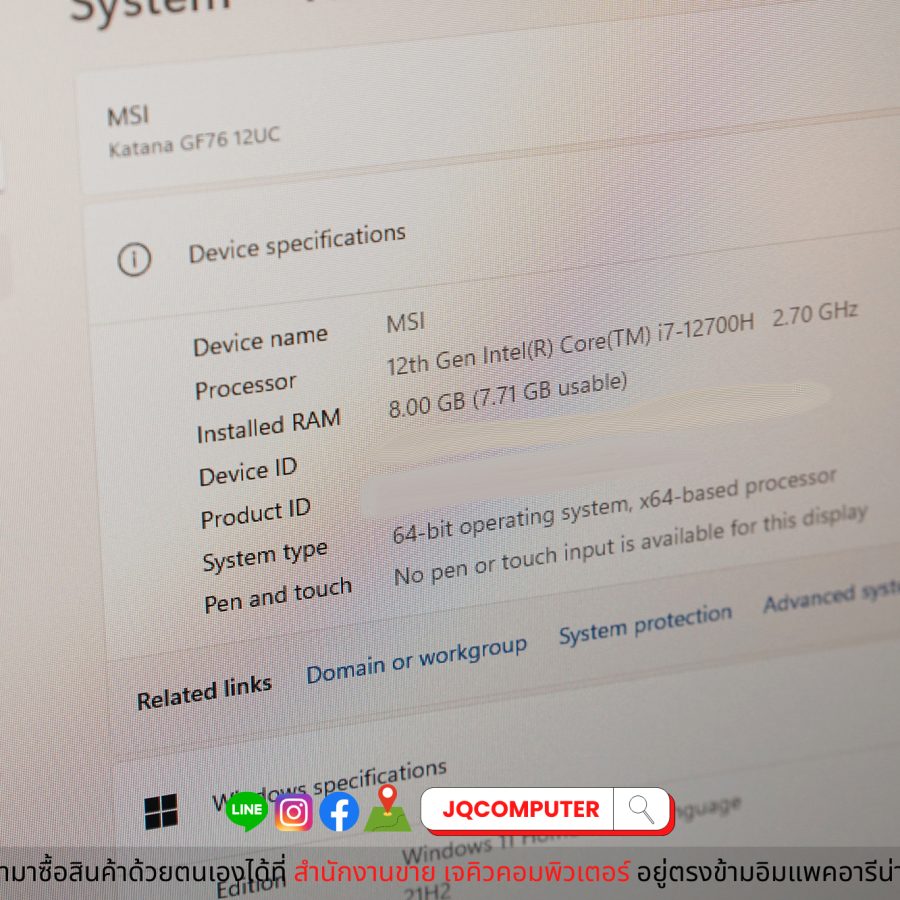Click the Processor label
This screenshot has width=900, height=900.
click(x=246, y=386)
